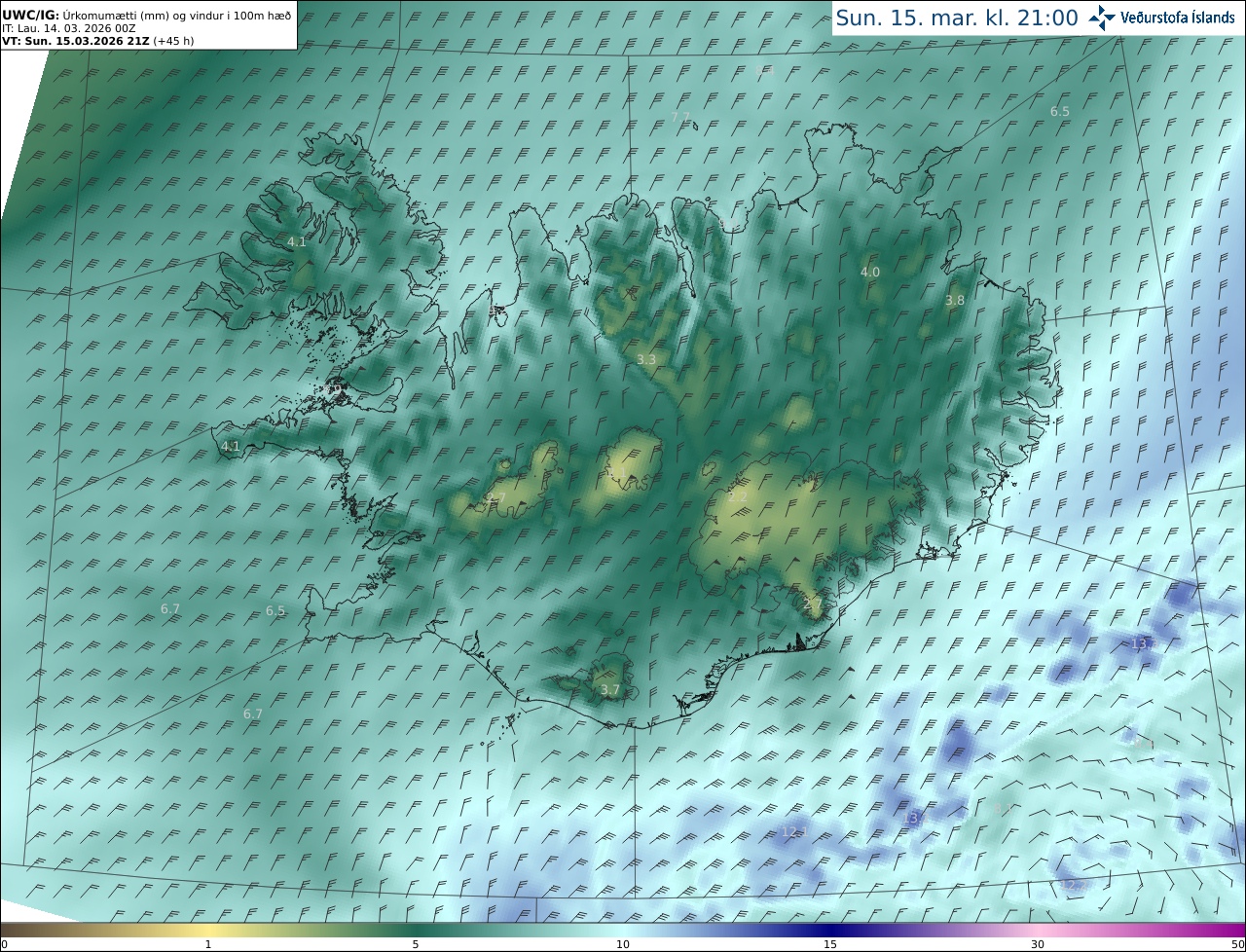The height and width of the screenshot is (952, 1246).
Task: Click the 2.2 value on Vatnajökull glacier
Action: [738, 496]
